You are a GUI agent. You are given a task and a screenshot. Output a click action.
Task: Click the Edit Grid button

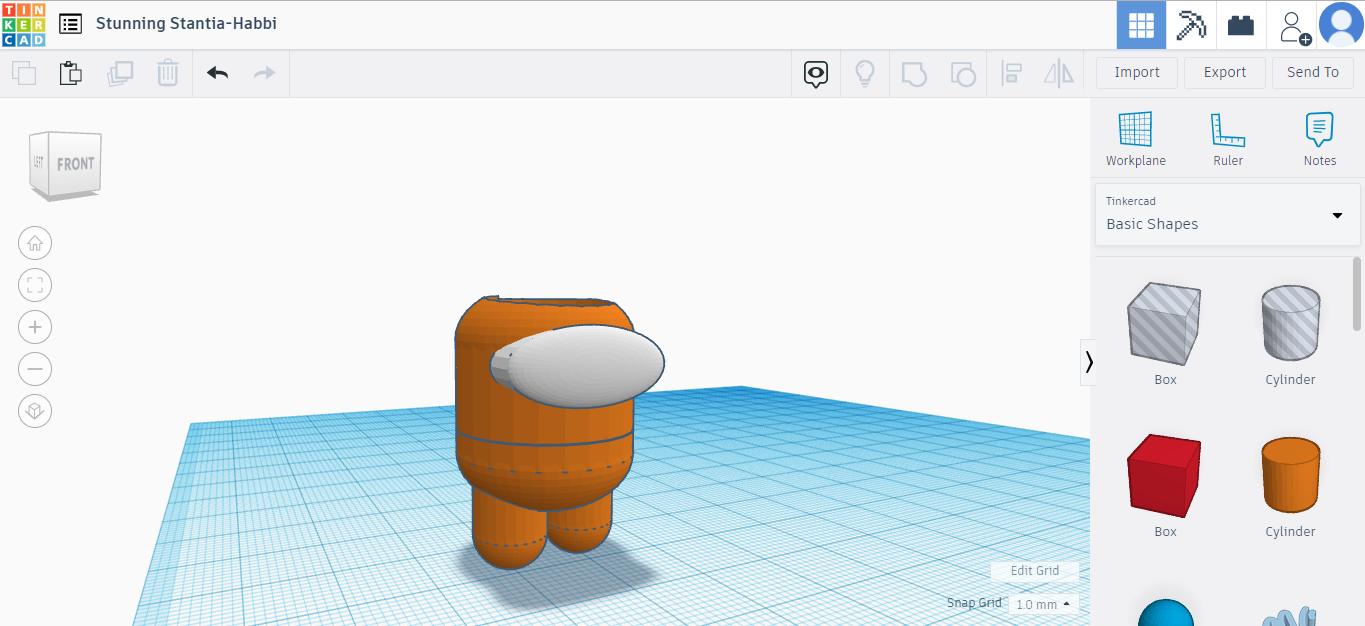[x=1035, y=571]
